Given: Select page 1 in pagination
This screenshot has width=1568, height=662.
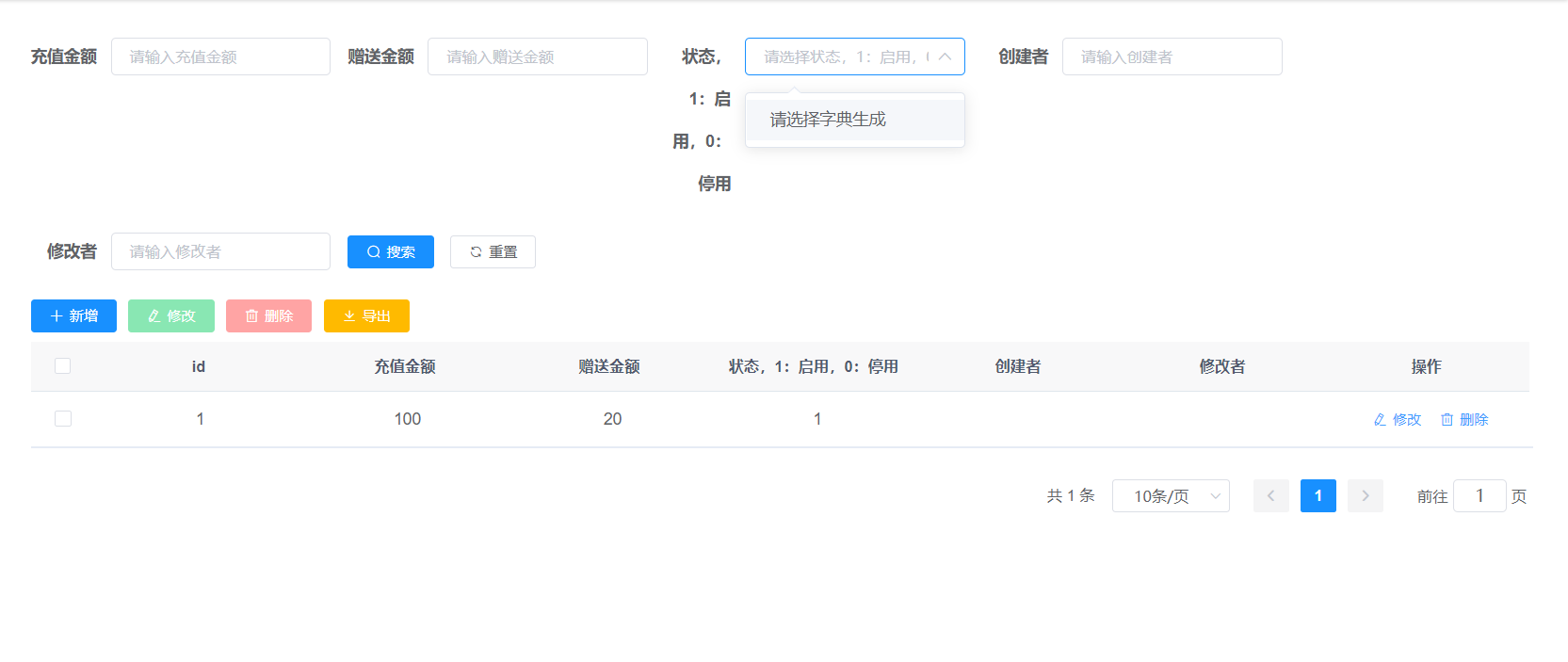Looking at the screenshot, I should pyautogui.click(x=1317, y=495).
